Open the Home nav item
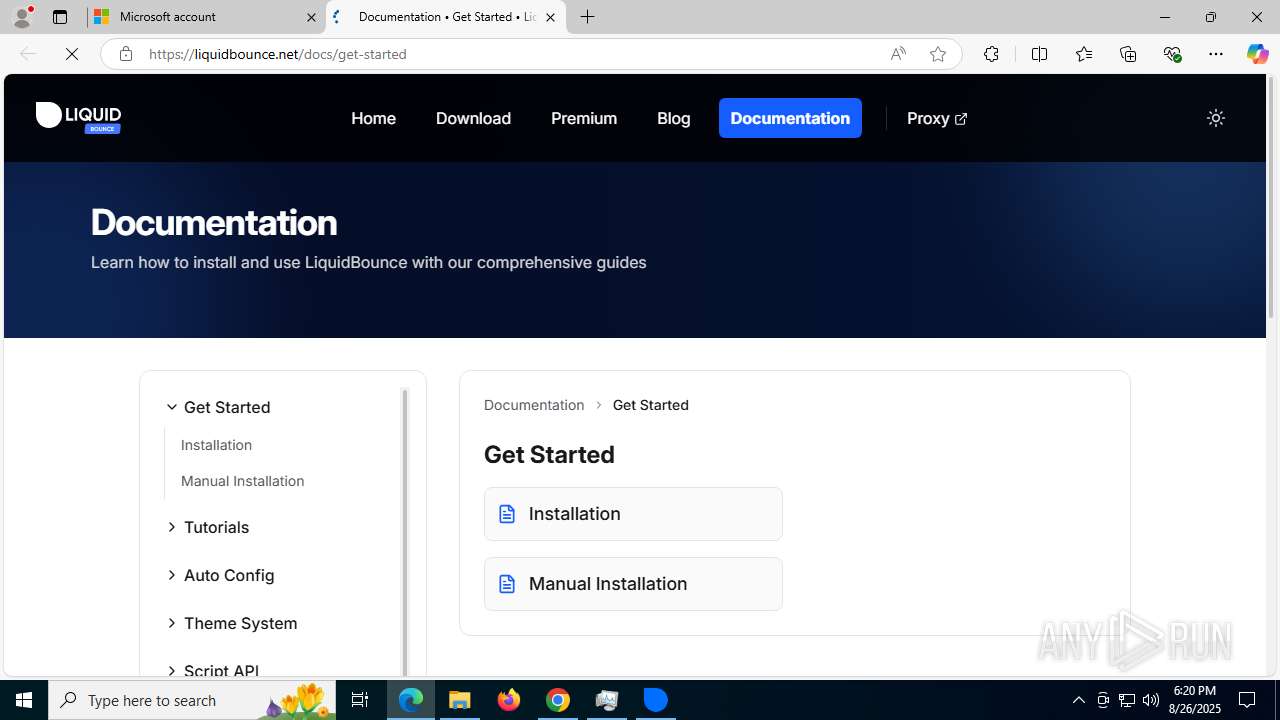 [x=373, y=118]
